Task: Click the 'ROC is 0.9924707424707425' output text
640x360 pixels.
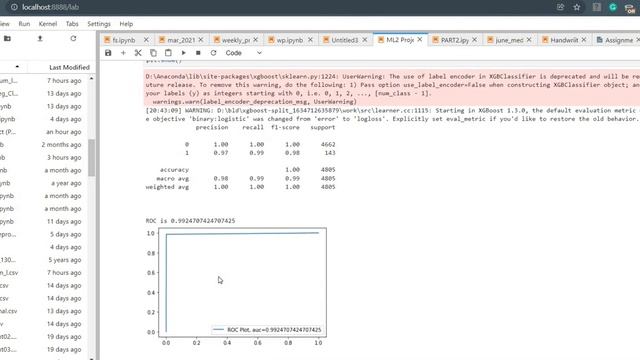Action: coord(190,221)
